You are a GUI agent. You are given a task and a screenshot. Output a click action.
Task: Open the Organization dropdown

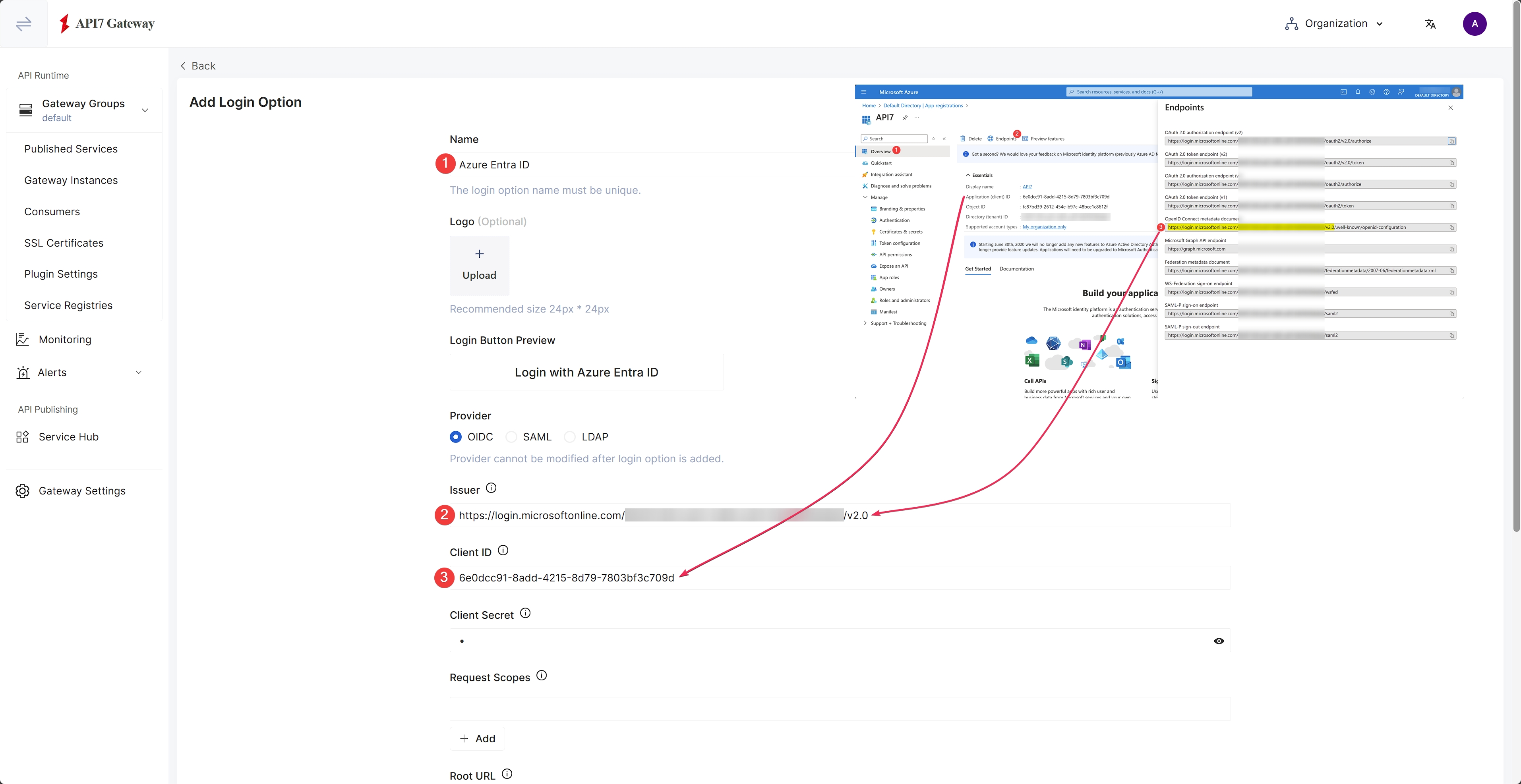(1334, 23)
